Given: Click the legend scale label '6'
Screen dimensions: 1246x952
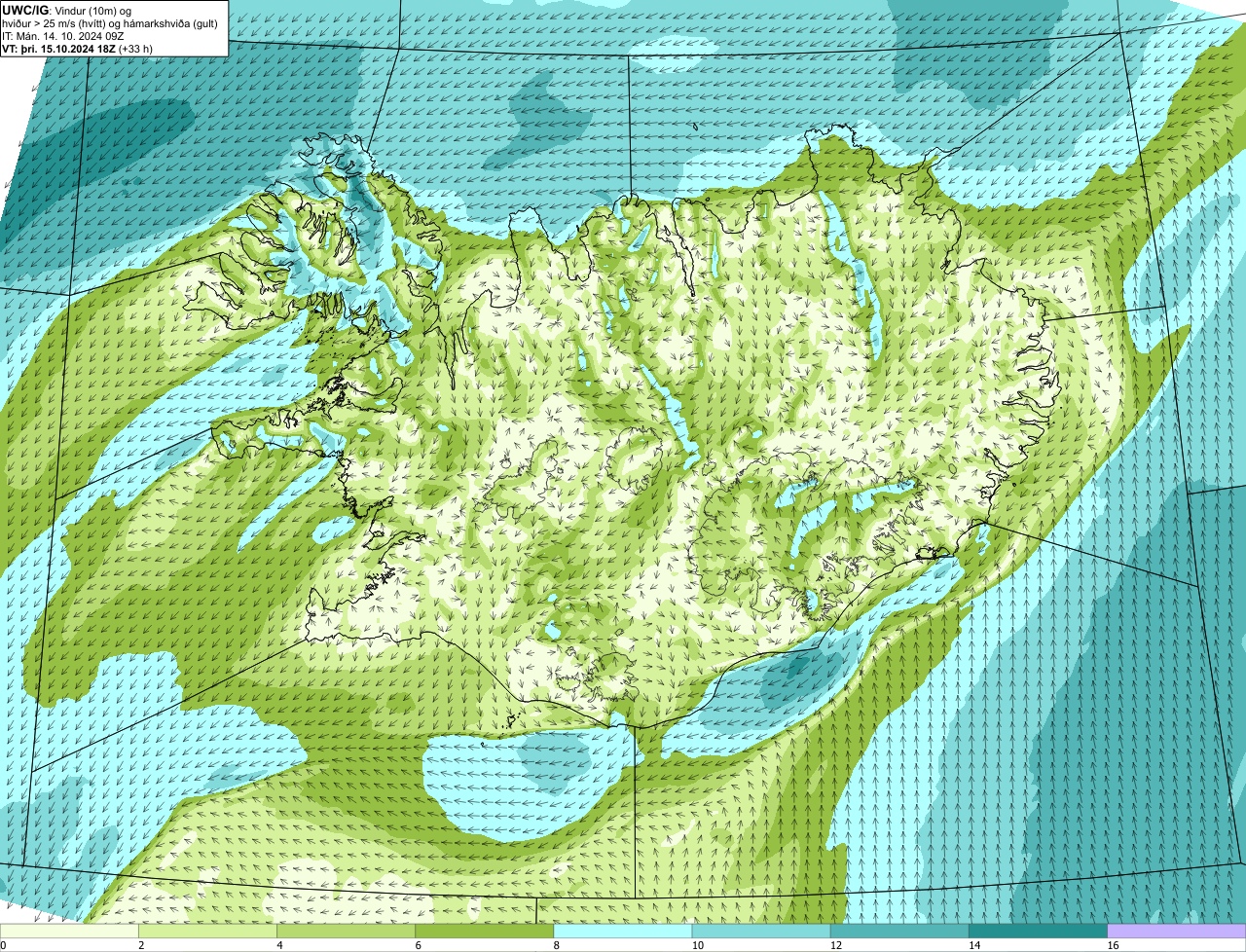Looking at the screenshot, I should [x=418, y=945].
